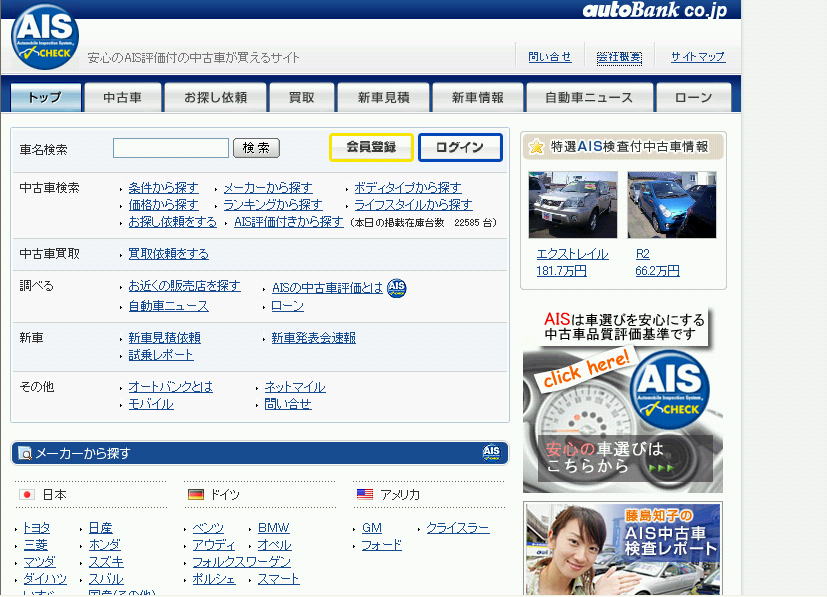The height and width of the screenshot is (597, 827).
Task: Click the 藤島知子のAIS中古車検査レポート banner
Action: tap(623, 548)
